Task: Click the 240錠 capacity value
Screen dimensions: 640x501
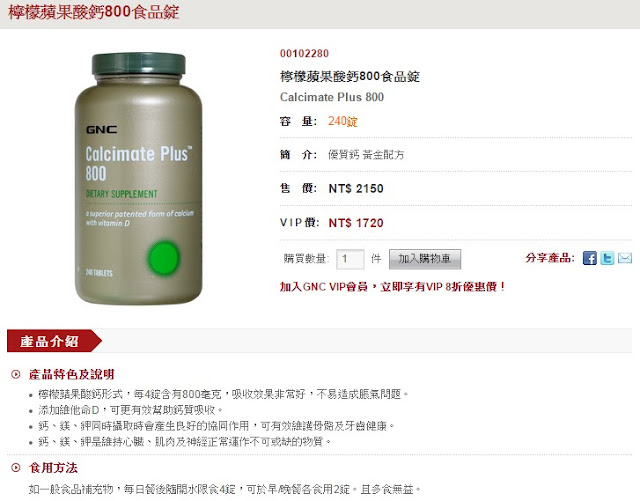Action: [x=343, y=121]
